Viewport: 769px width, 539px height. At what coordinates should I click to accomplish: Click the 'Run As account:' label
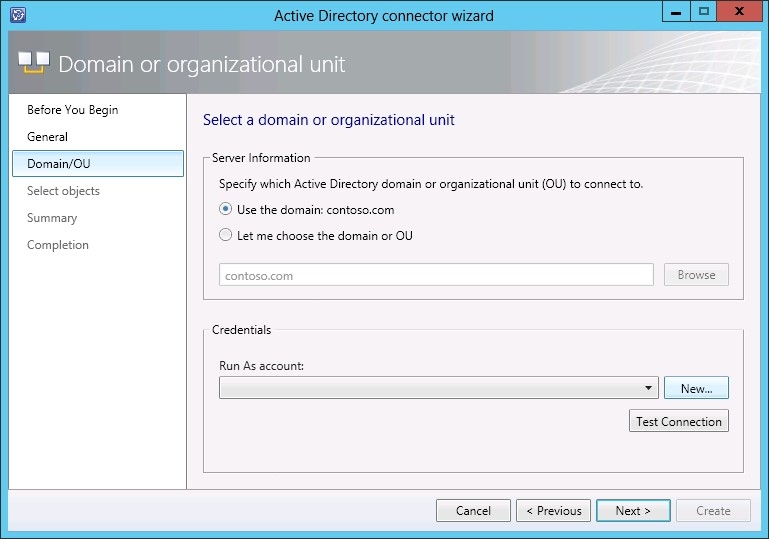point(261,366)
